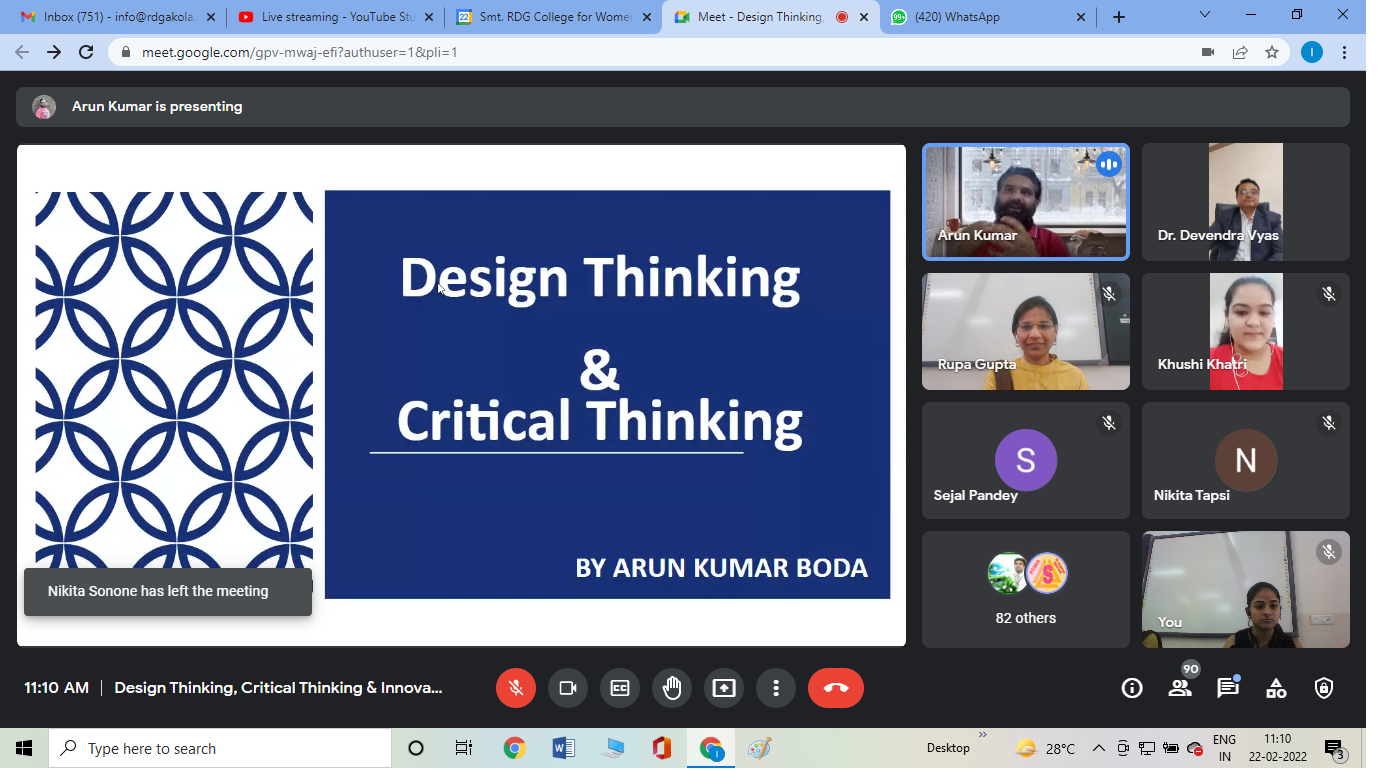The height and width of the screenshot is (784, 1384).
Task: Raise hand in the meeting
Action: coord(672,688)
